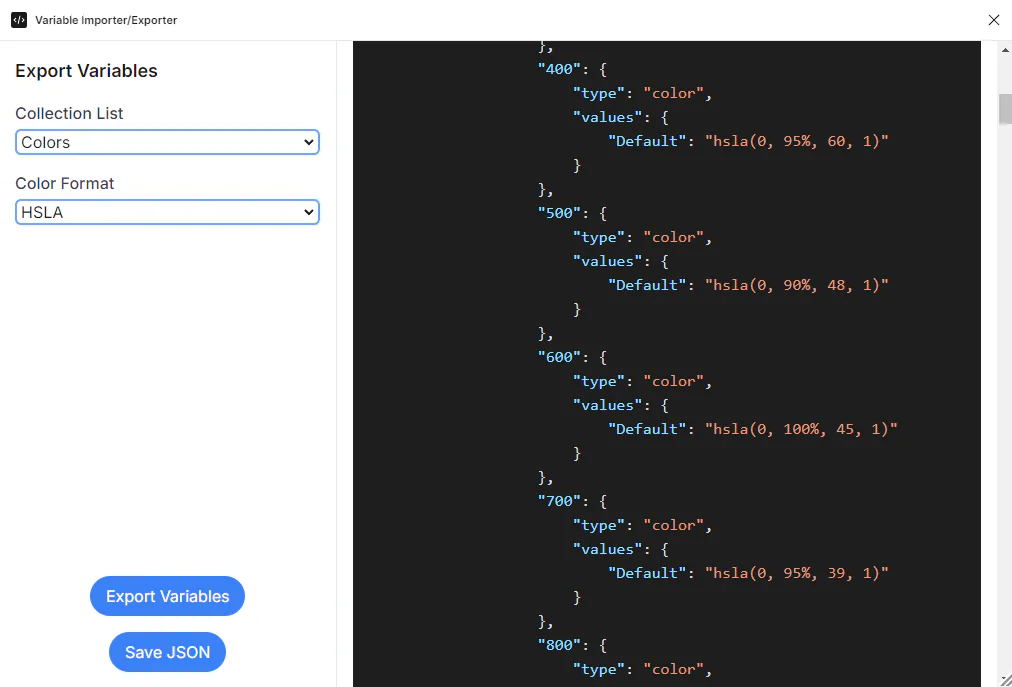Click the plugin code icon in title bar
1012x687 pixels.
(19, 20)
